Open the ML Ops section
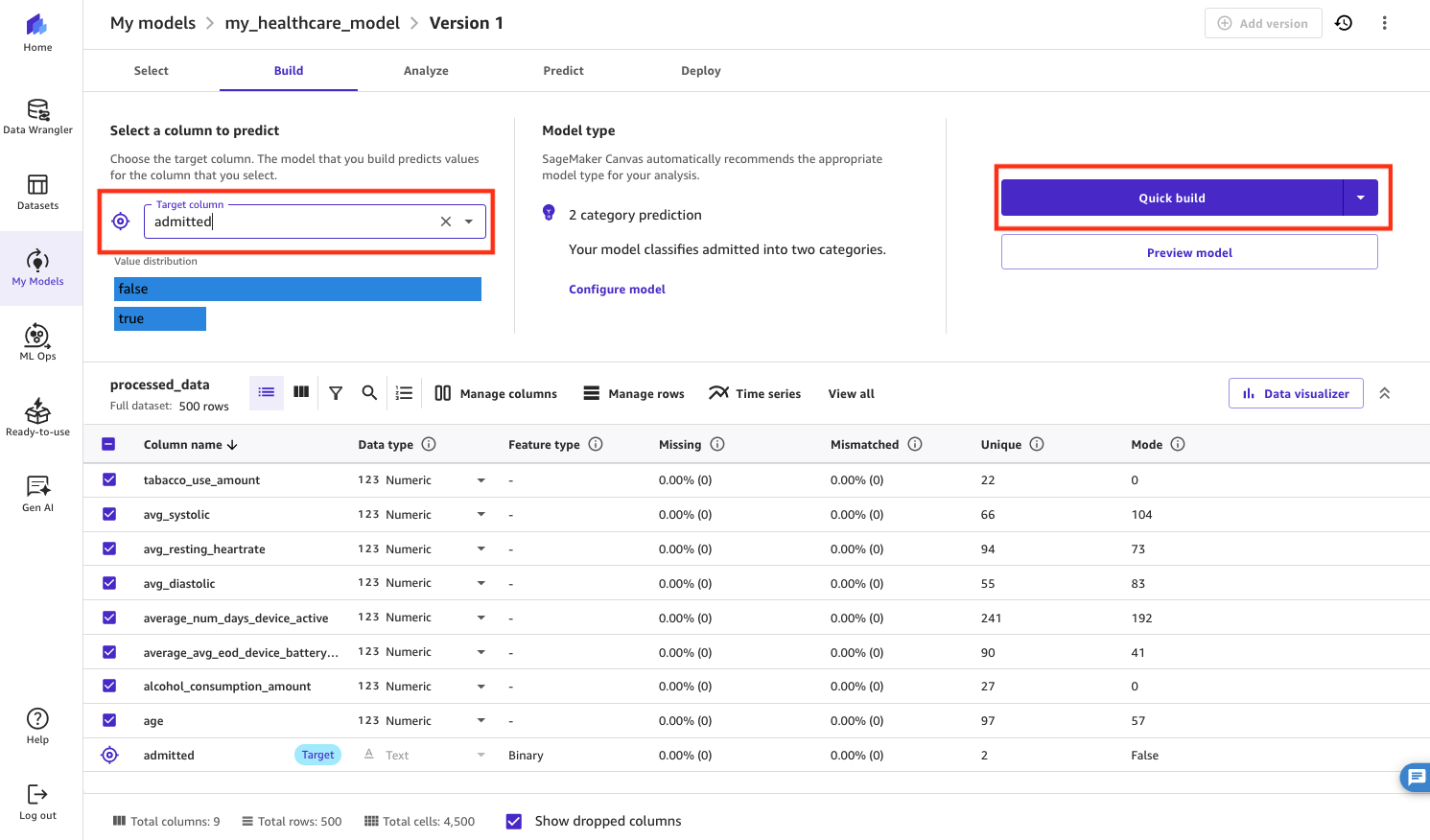The width and height of the screenshot is (1430, 840). (x=37, y=341)
